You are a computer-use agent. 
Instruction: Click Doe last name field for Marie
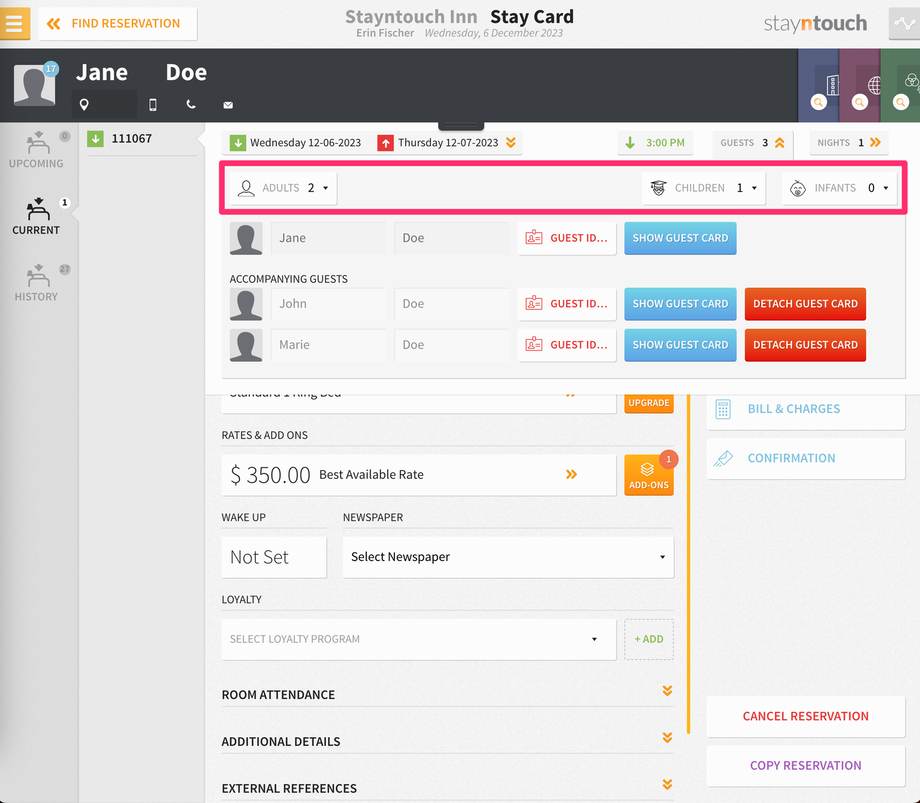(x=452, y=345)
